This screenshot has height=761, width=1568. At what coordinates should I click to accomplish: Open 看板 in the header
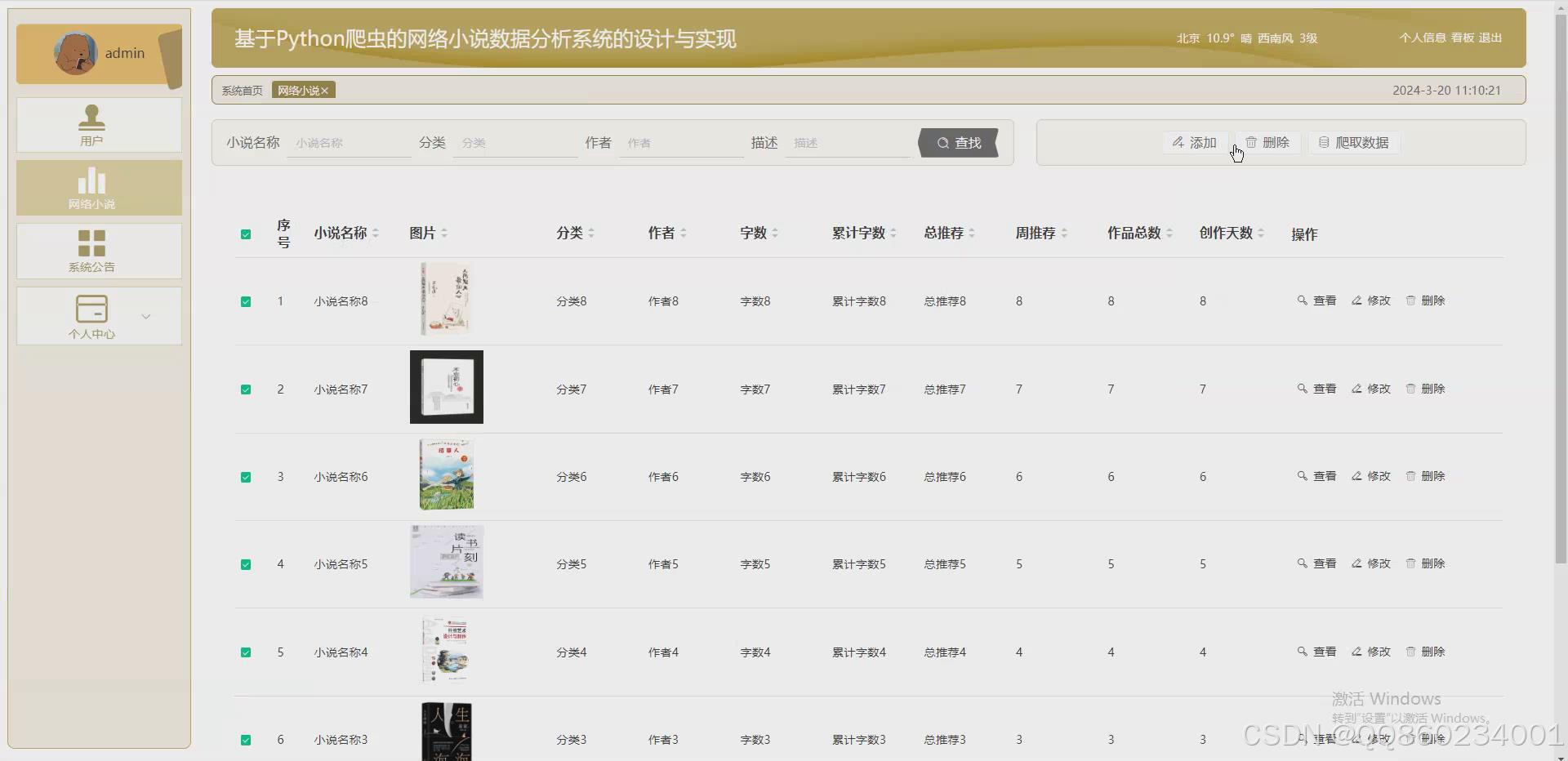(x=1463, y=38)
